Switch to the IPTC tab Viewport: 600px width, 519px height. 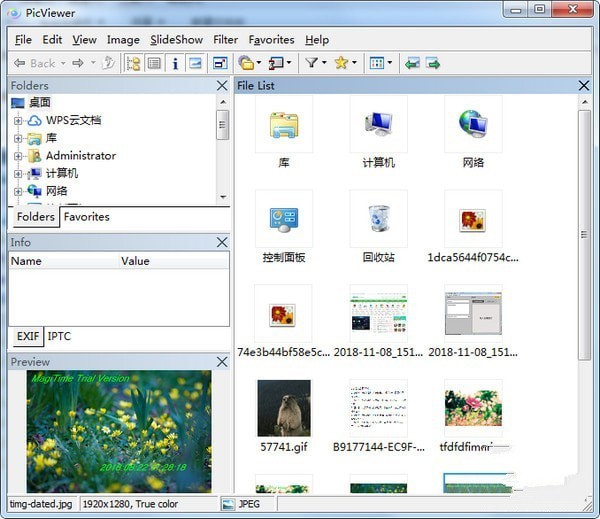tap(59, 337)
